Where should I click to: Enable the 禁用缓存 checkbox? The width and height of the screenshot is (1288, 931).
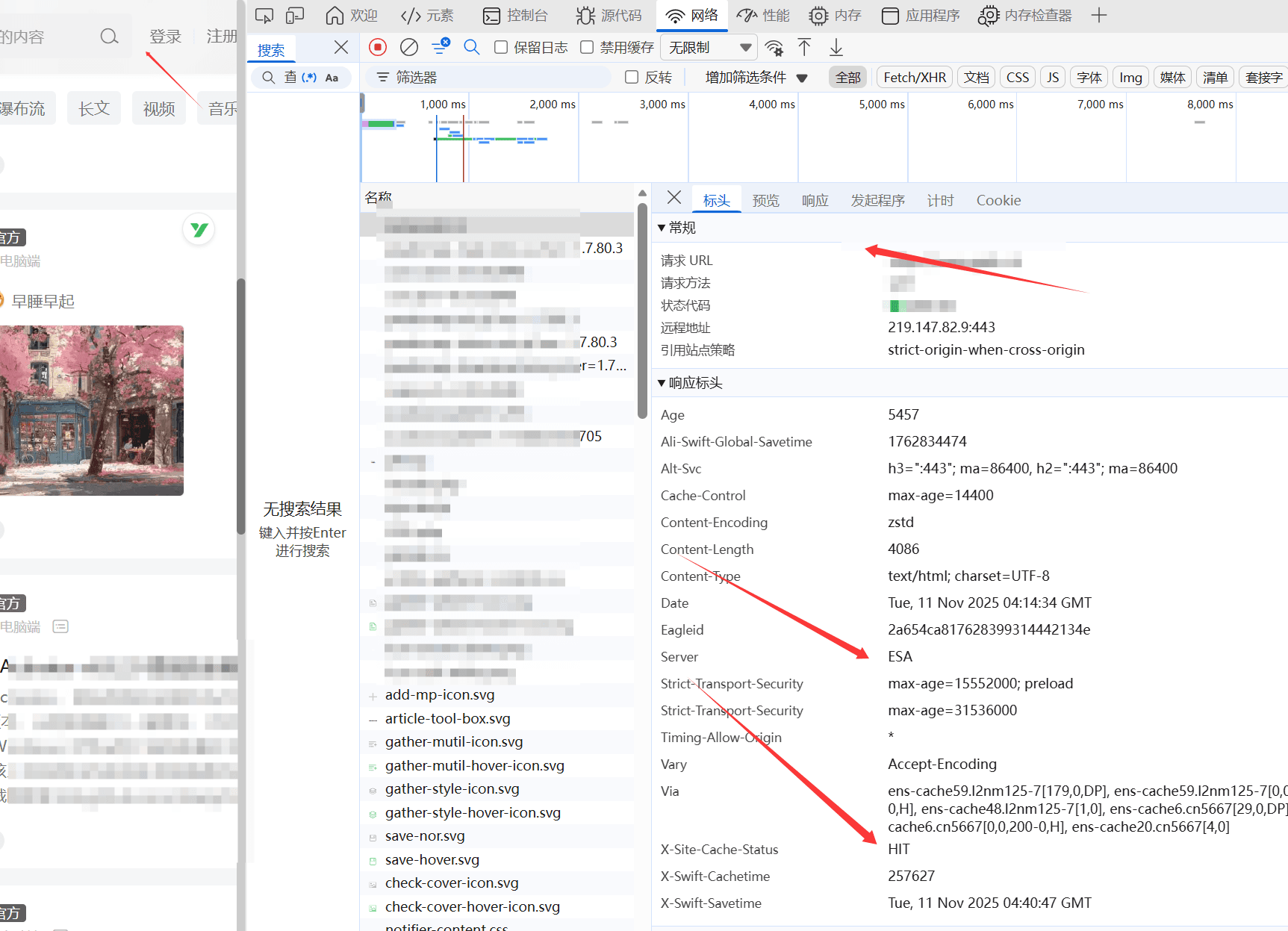[587, 48]
